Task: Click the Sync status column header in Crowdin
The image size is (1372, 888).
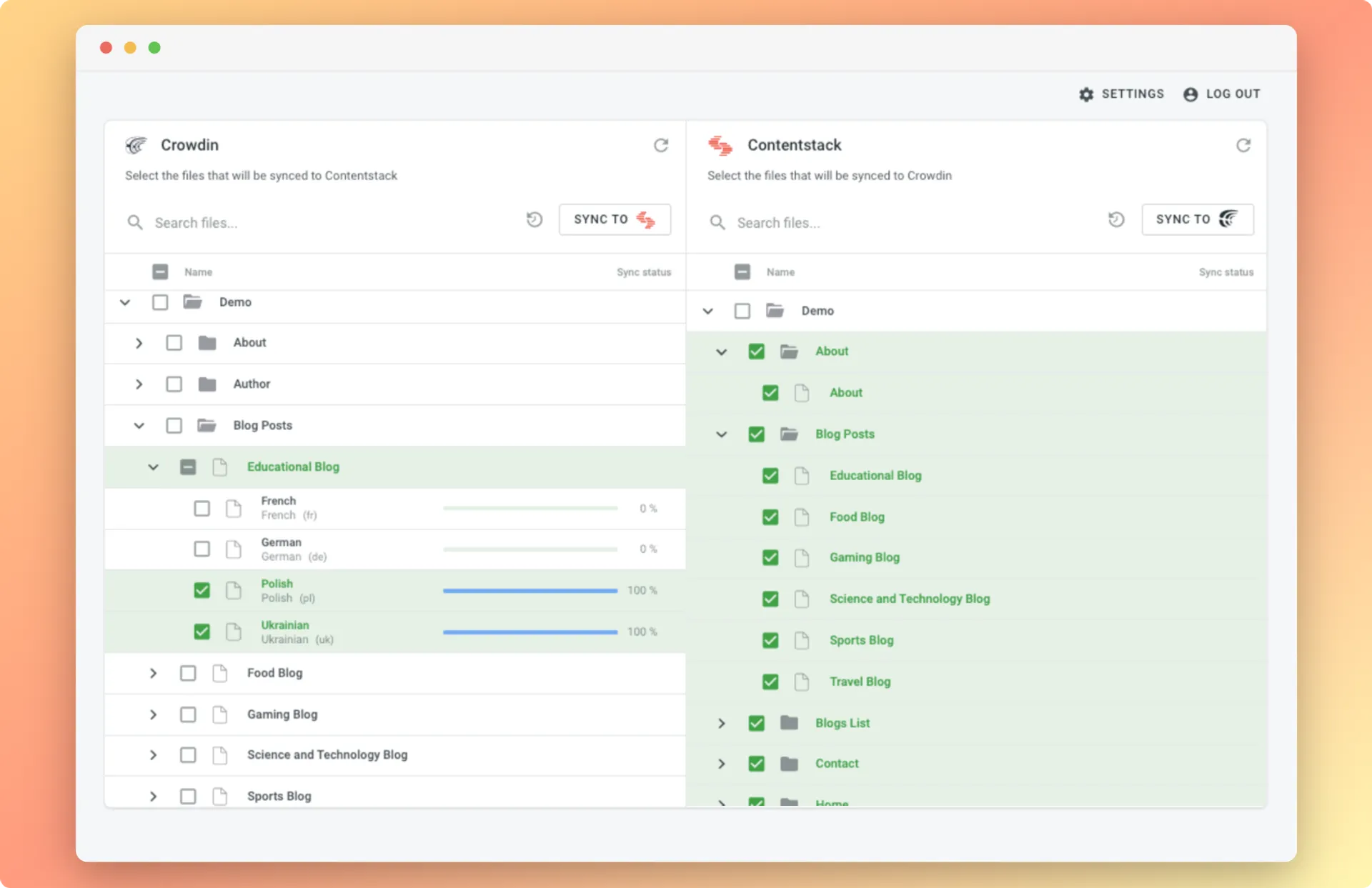Action: 644,272
